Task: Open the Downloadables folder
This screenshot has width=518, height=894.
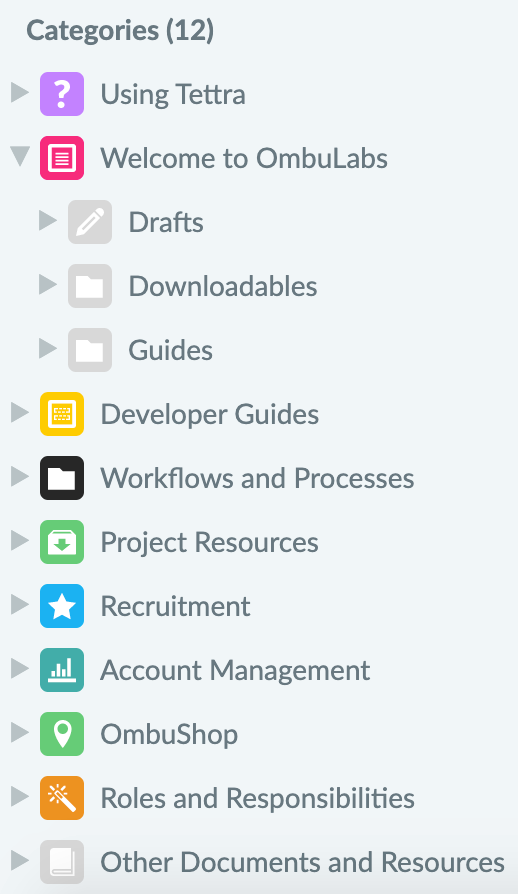Action: coord(223,286)
